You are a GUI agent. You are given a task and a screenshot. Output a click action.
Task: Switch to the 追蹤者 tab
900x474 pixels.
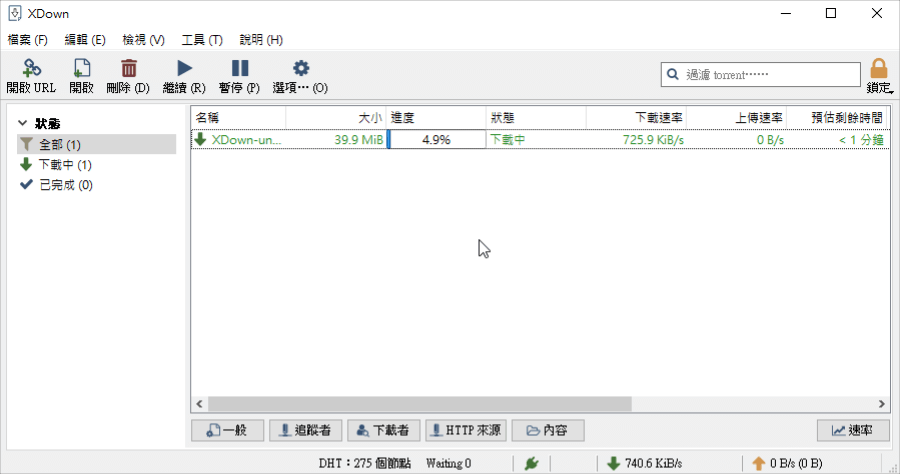tap(305, 430)
